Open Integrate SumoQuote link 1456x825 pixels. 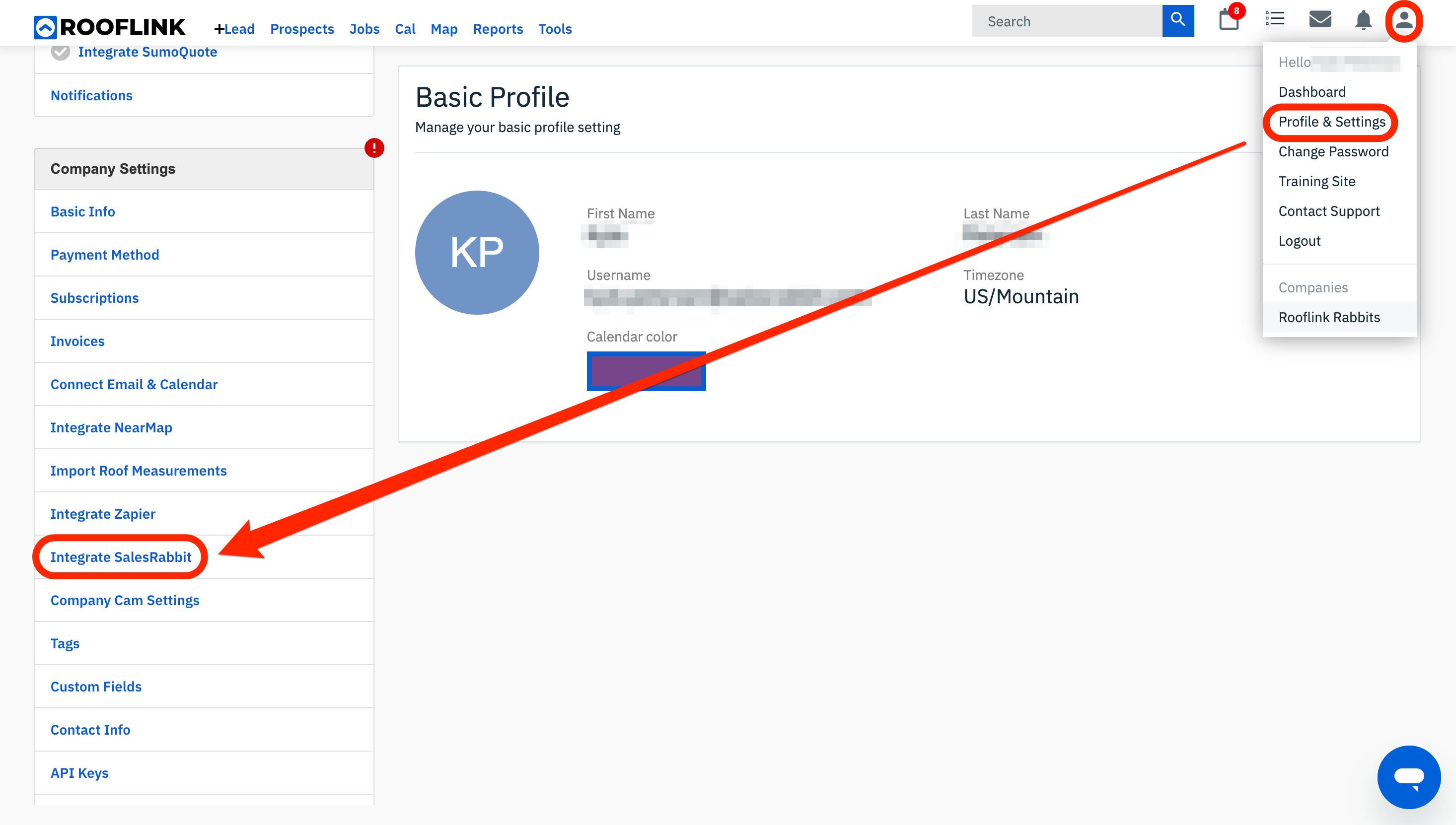coord(147,52)
